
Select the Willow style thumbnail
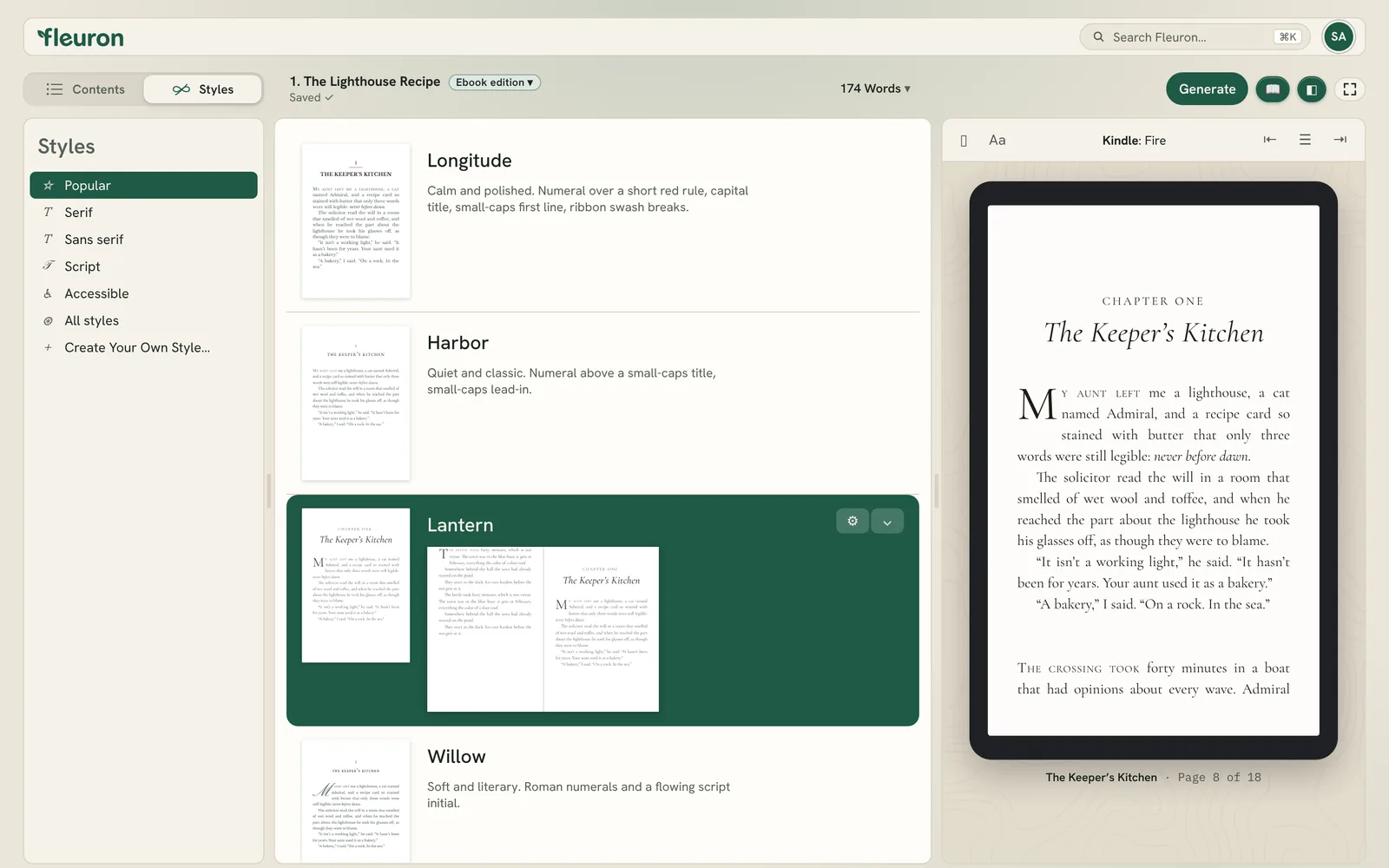[356, 800]
